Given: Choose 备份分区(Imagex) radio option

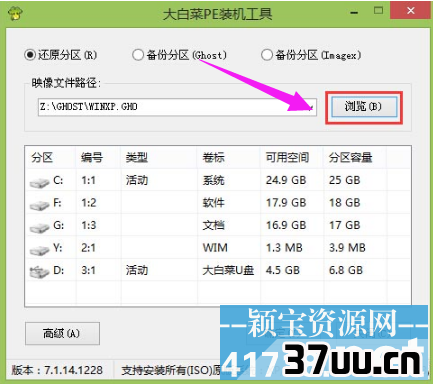Looking at the screenshot, I should pos(311,55).
